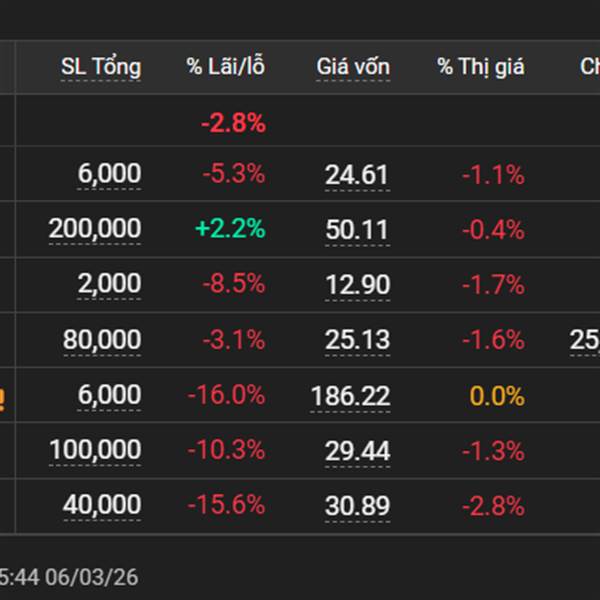Image resolution: width=600 pixels, height=600 pixels.
Task: Click the partially visible Ch column header
Action: click(x=590, y=68)
